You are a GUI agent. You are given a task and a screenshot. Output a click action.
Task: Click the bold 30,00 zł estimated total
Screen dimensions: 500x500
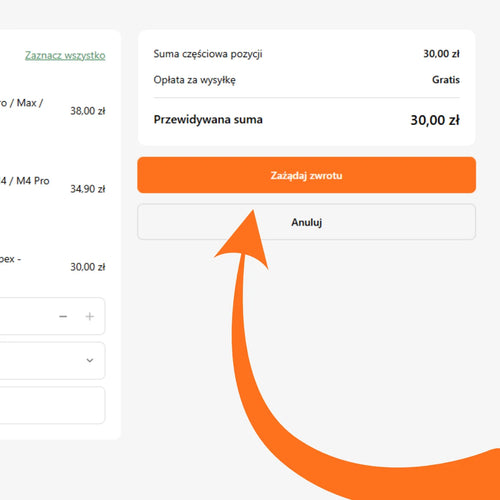(435, 120)
